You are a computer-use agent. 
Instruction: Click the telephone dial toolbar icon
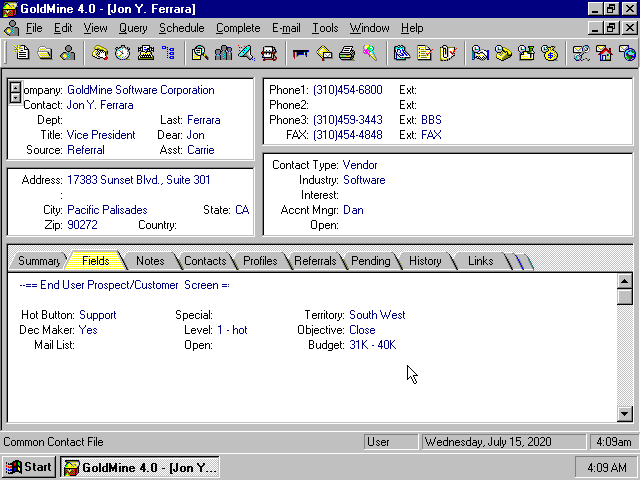tap(100, 53)
